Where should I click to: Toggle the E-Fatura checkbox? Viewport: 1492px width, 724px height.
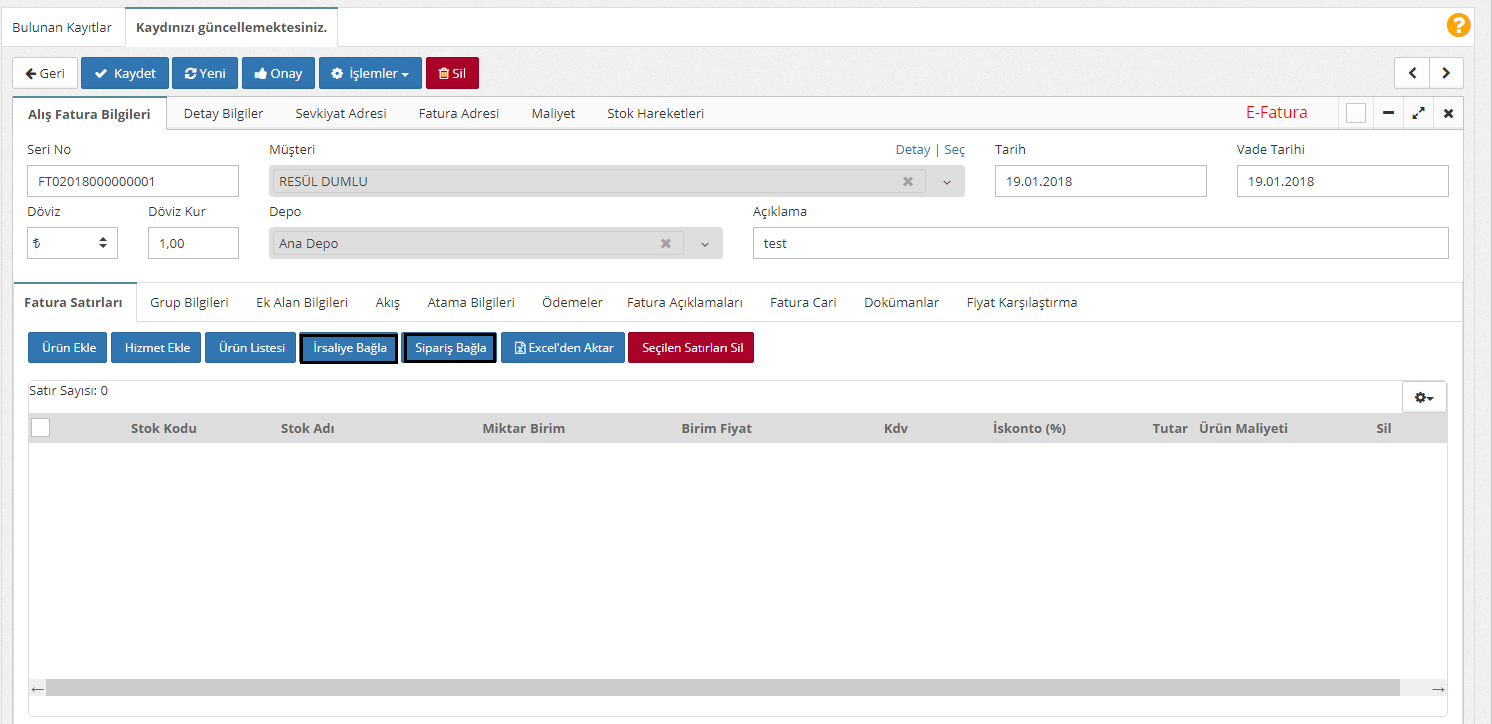pos(1355,114)
